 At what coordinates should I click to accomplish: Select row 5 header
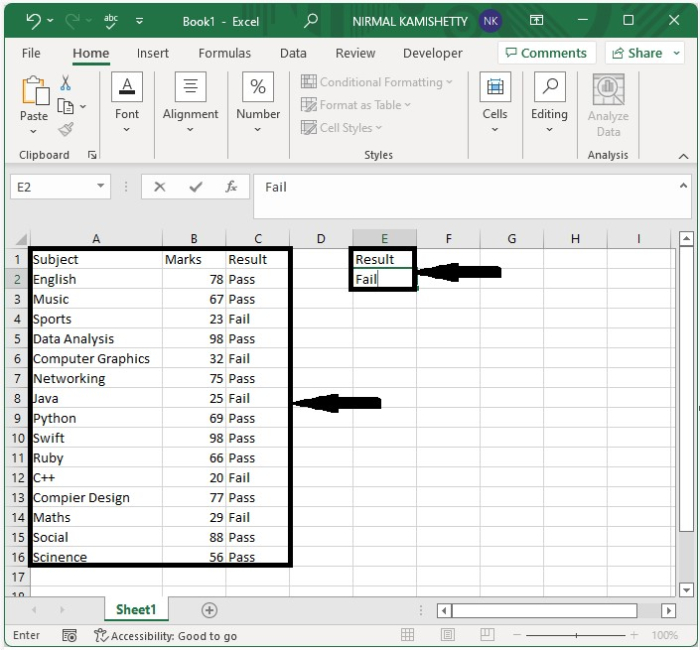[x=17, y=339]
